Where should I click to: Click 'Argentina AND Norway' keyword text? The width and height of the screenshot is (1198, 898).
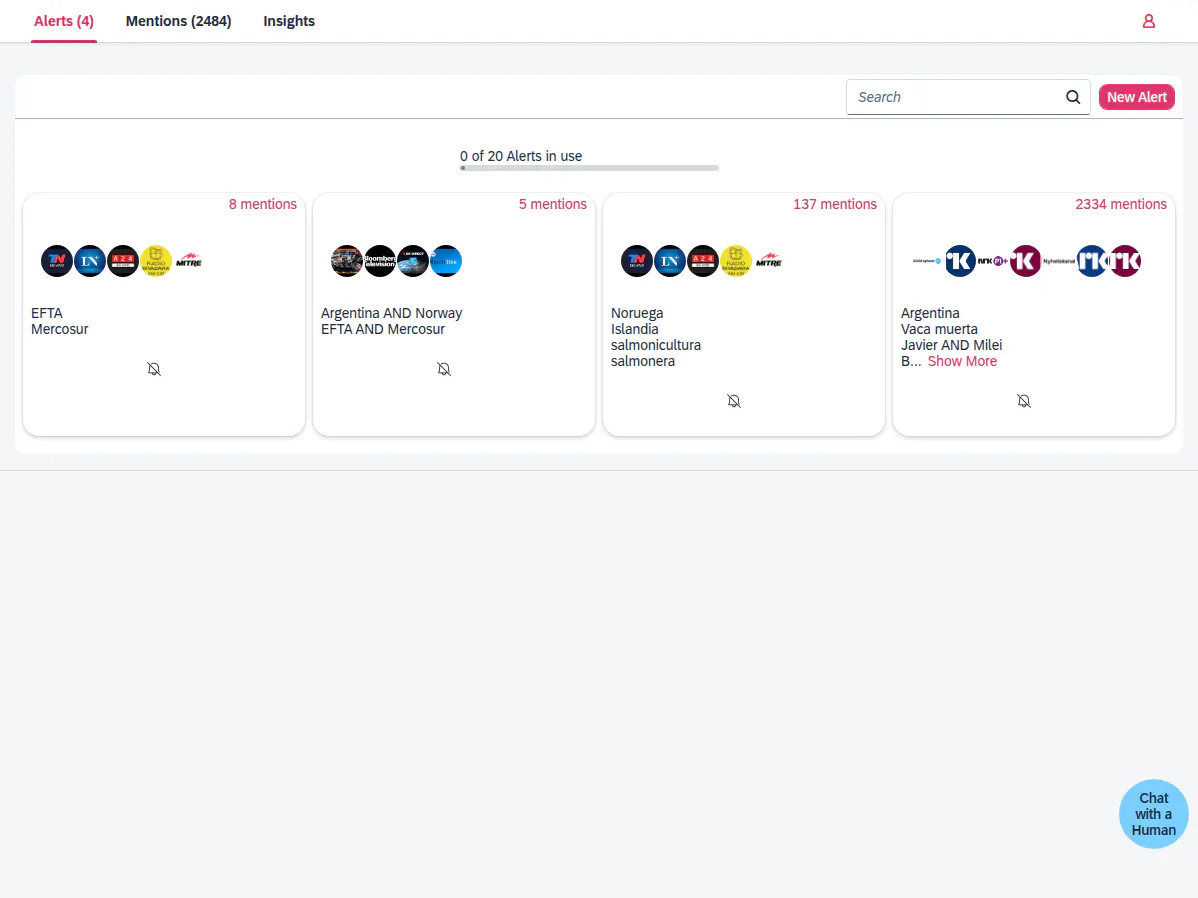pos(391,313)
